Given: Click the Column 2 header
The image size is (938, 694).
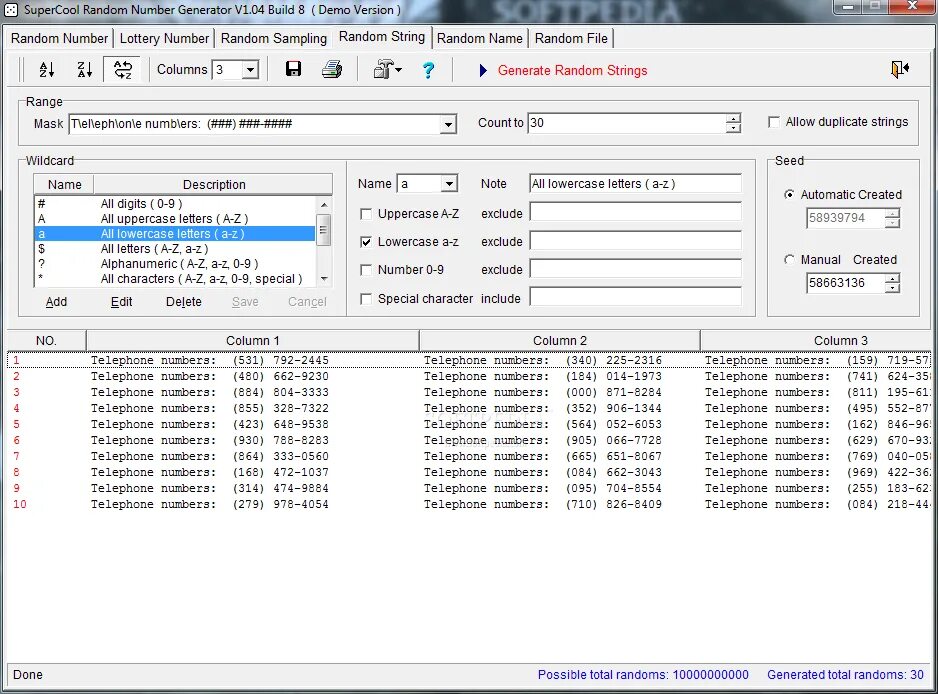Looking at the screenshot, I should click(560, 340).
